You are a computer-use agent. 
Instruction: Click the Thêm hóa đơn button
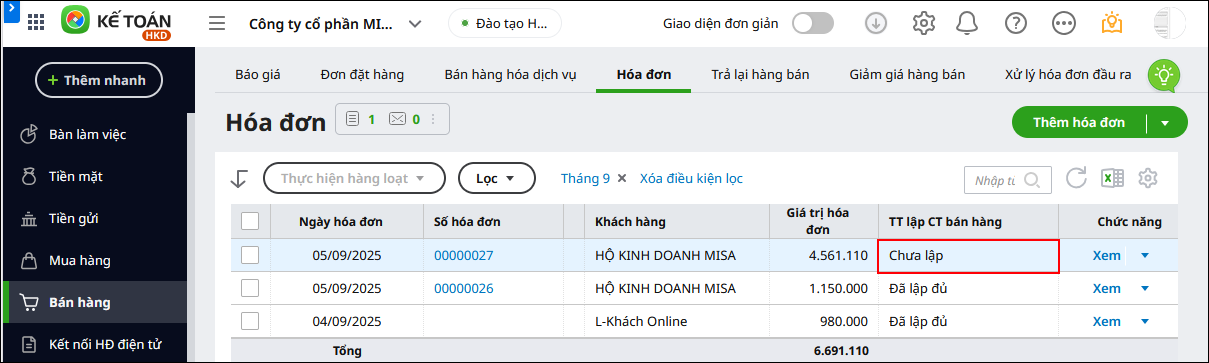pos(1079,123)
